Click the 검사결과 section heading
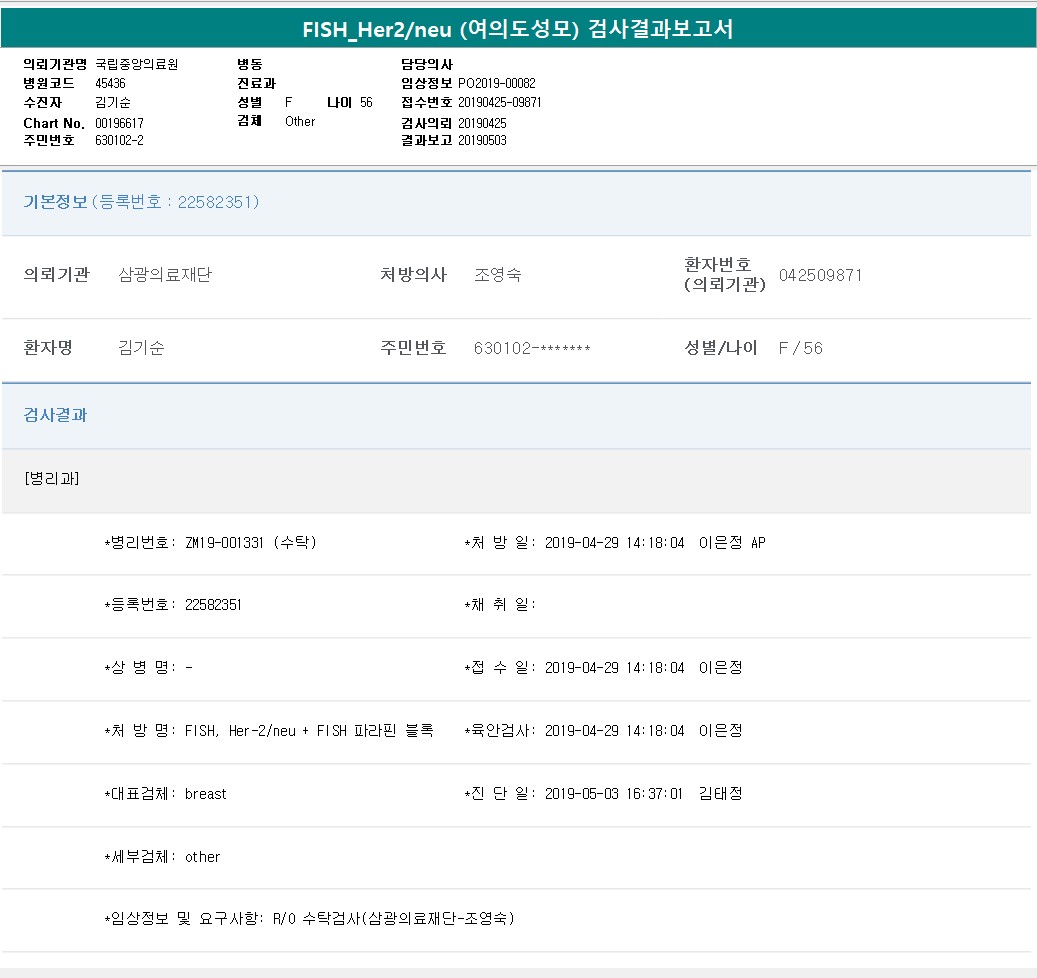 (55, 415)
